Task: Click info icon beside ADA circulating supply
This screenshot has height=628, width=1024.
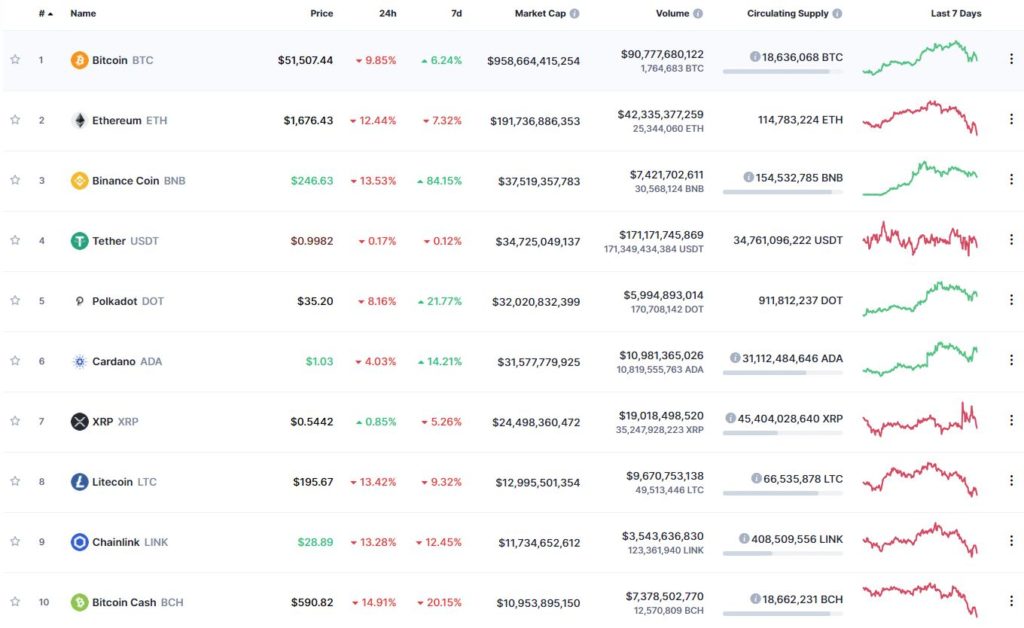Action: point(735,358)
